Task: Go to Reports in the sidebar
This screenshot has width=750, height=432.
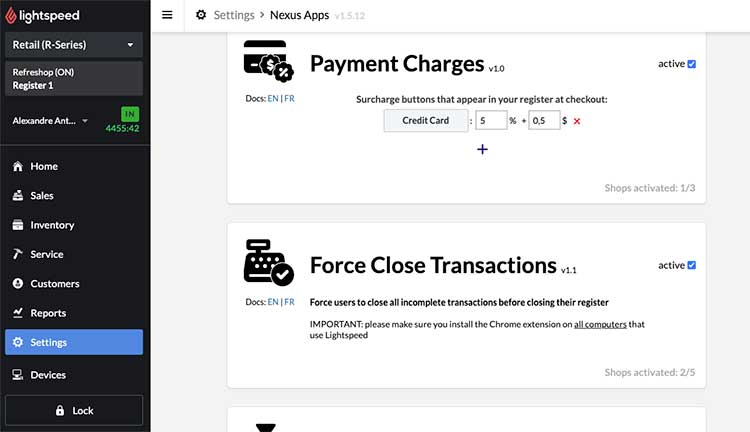Action: coord(48,313)
